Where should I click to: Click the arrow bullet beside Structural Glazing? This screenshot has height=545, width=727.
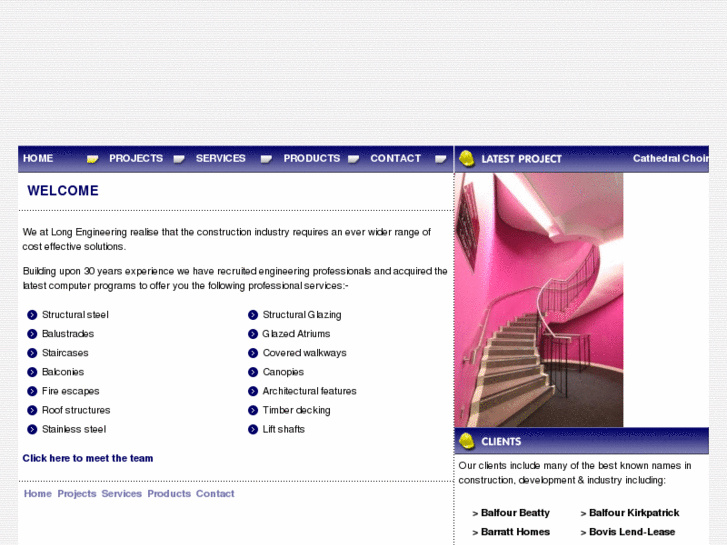(x=253, y=315)
